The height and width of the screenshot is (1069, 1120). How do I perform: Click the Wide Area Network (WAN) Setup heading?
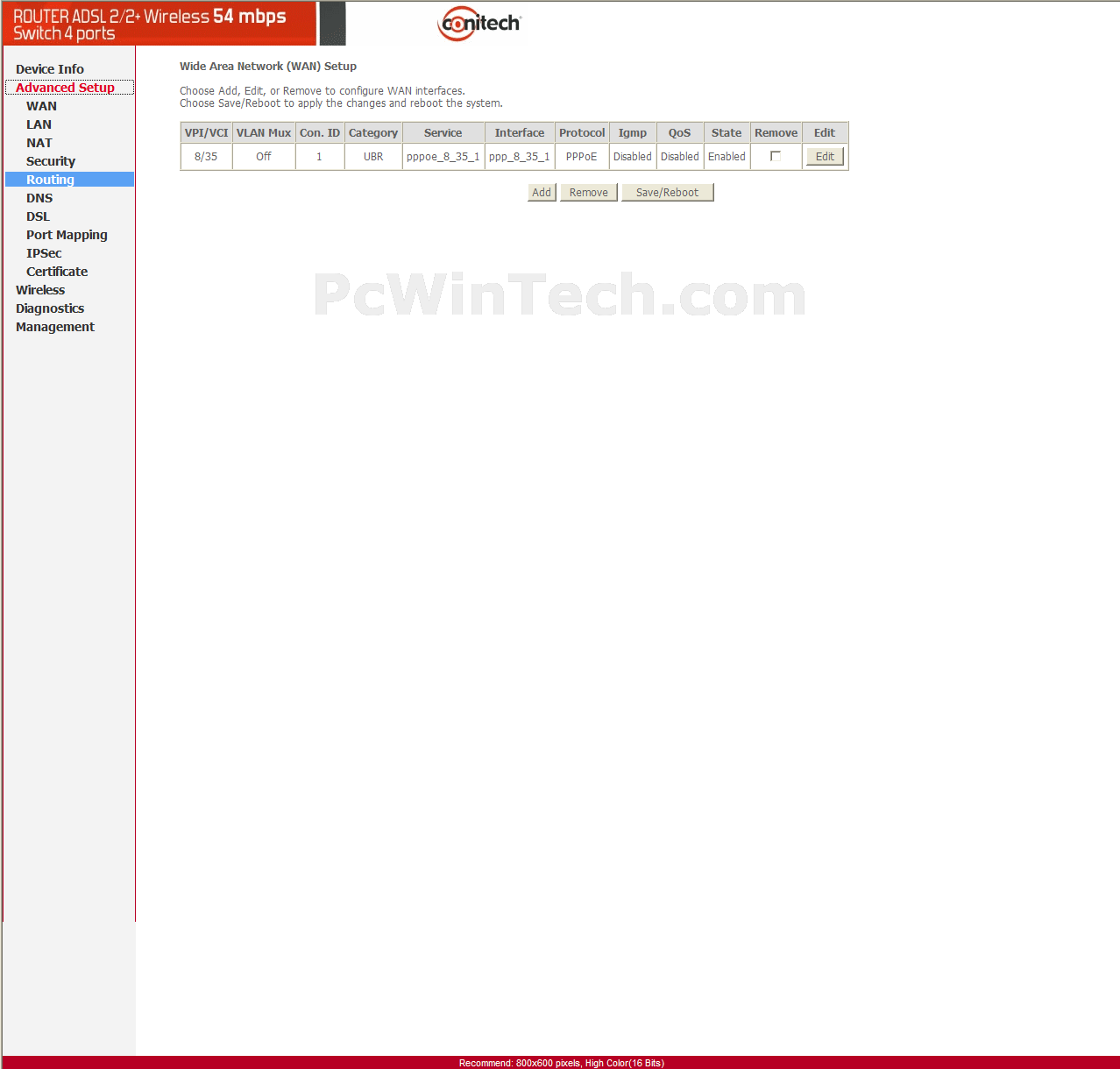pos(268,67)
